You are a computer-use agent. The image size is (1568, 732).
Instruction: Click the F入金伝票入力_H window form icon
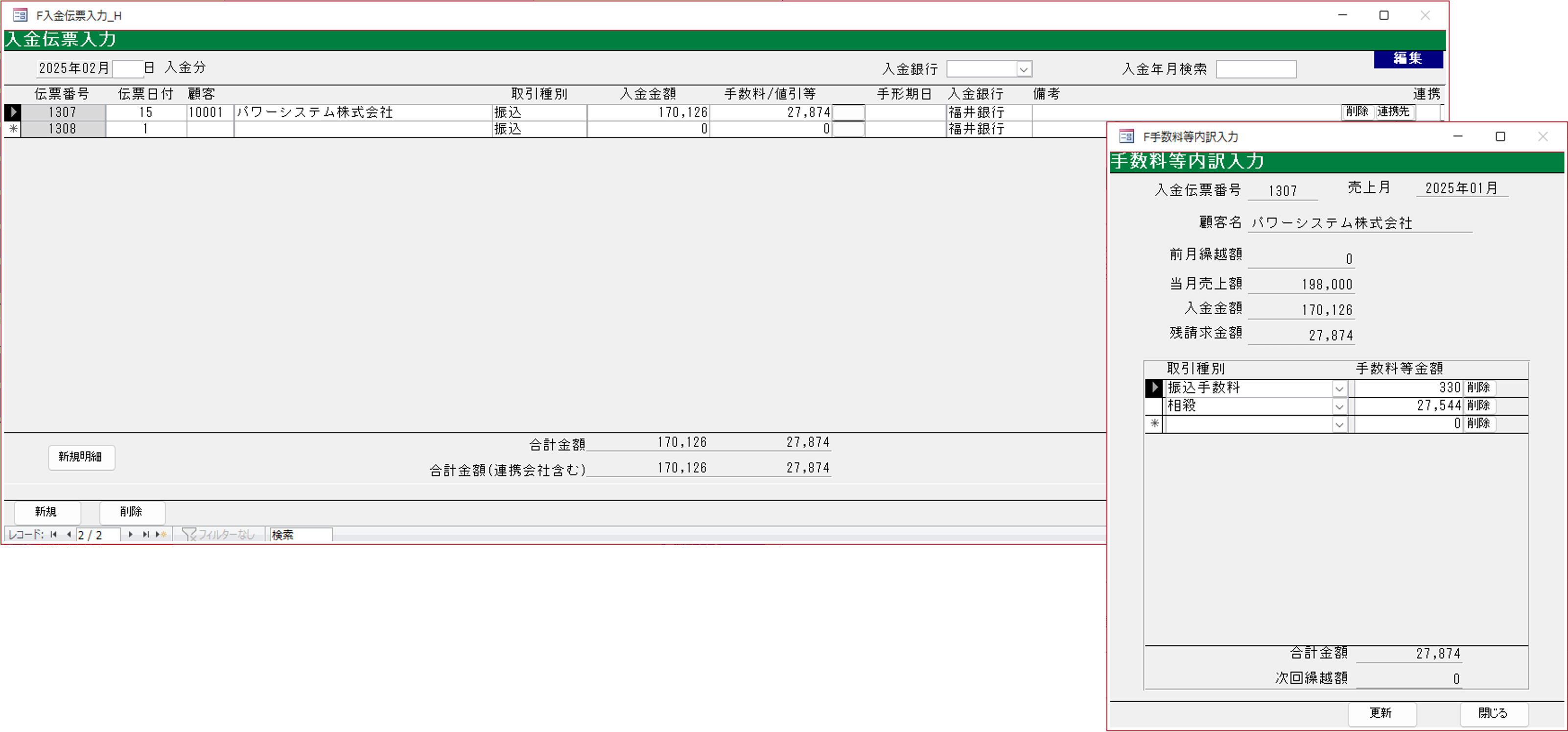[20, 15]
